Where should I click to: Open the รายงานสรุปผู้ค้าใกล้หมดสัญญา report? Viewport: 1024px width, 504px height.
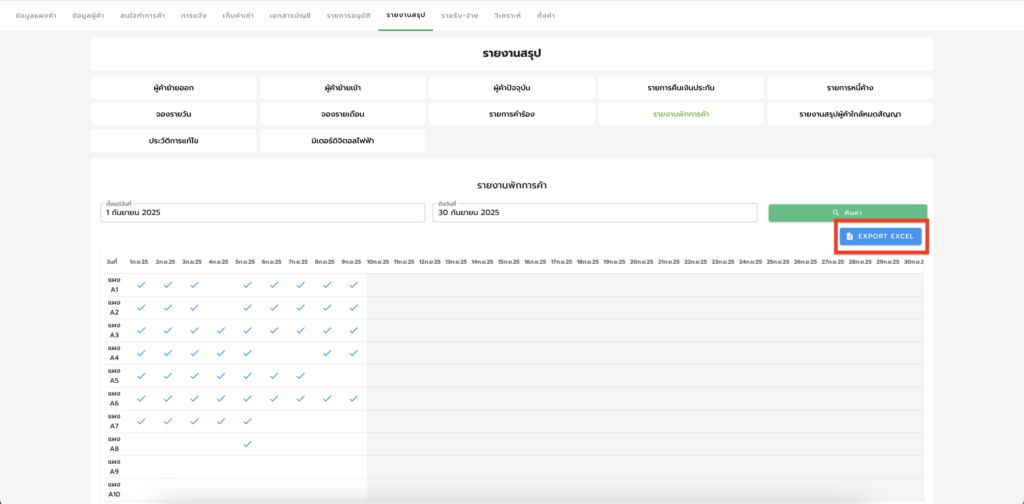pyautogui.click(x=850, y=114)
